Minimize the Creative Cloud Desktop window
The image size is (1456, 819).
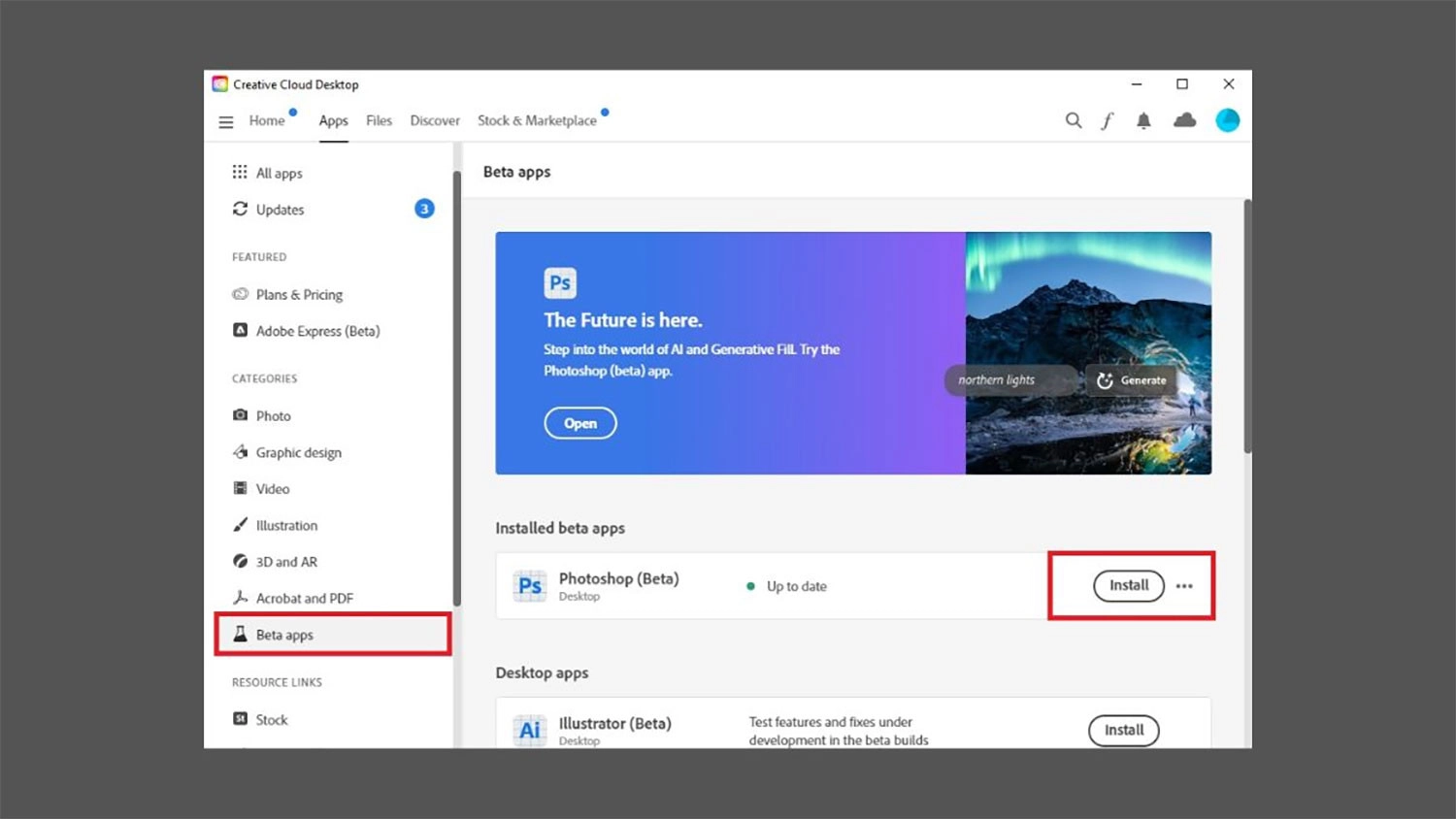click(1137, 84)
